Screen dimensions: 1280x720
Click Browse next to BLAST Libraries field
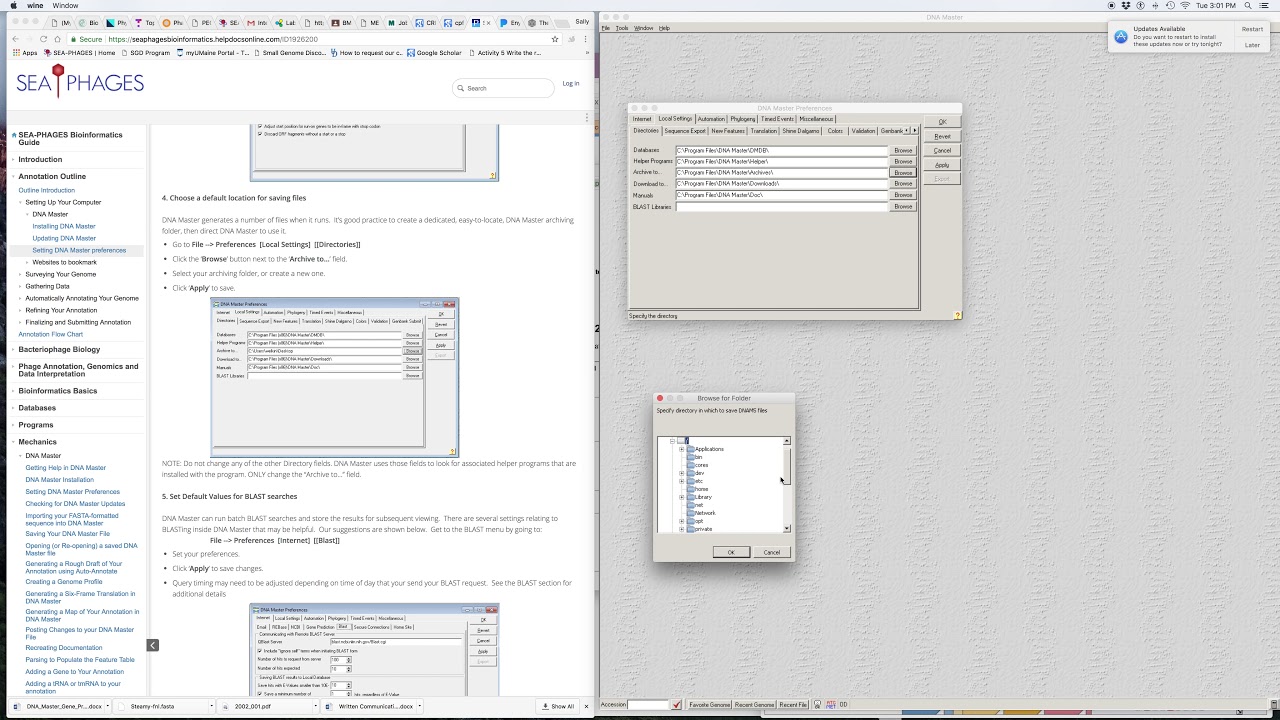[x=903, y=206]
